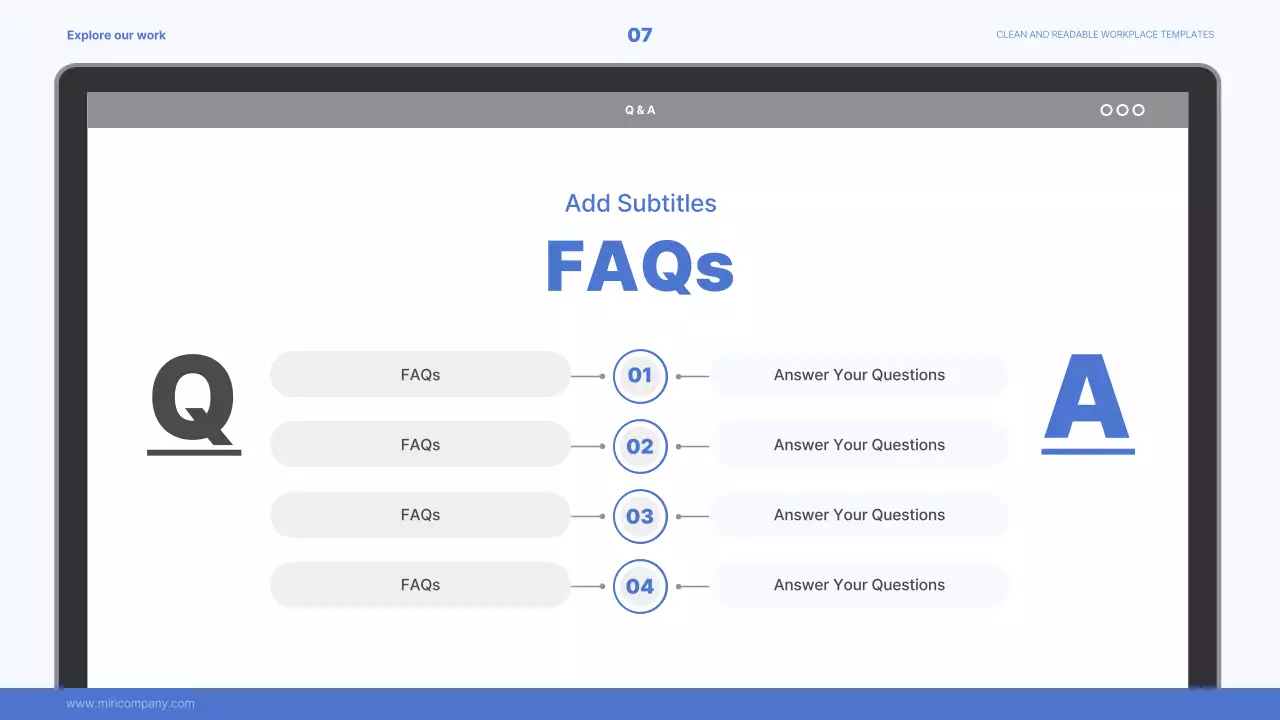Click the Q & A title bar label
This screenshot has width=1280, height=720.
(640, 110)
